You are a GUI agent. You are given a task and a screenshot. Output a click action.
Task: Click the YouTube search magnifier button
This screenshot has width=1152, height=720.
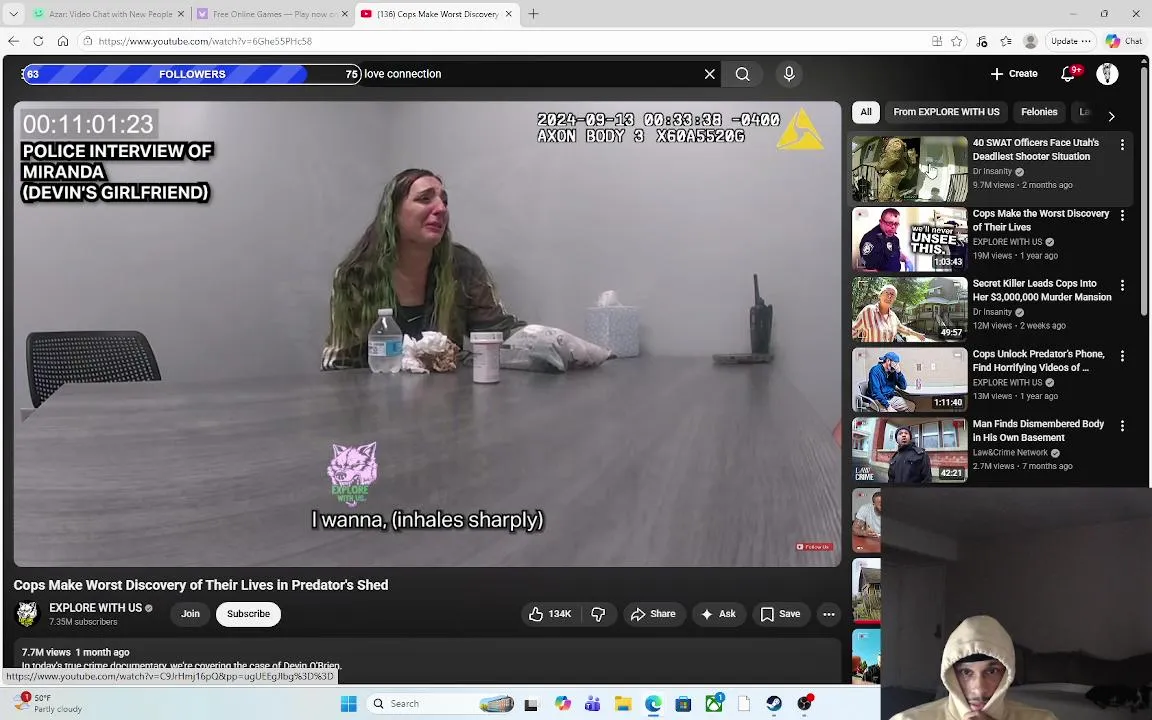pyautogui.click(x=742, y=74)
